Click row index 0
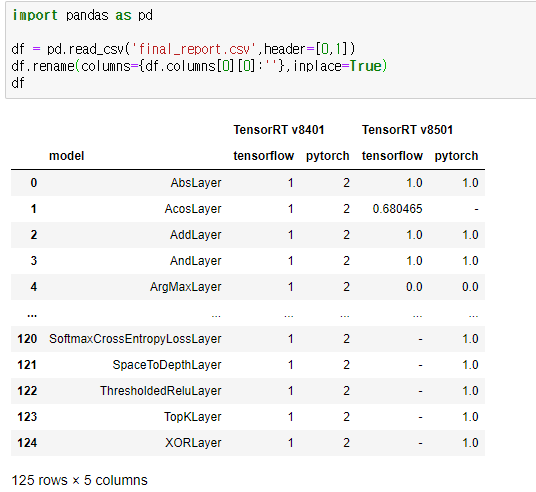 pyautogui.click(x=34, y=183)
